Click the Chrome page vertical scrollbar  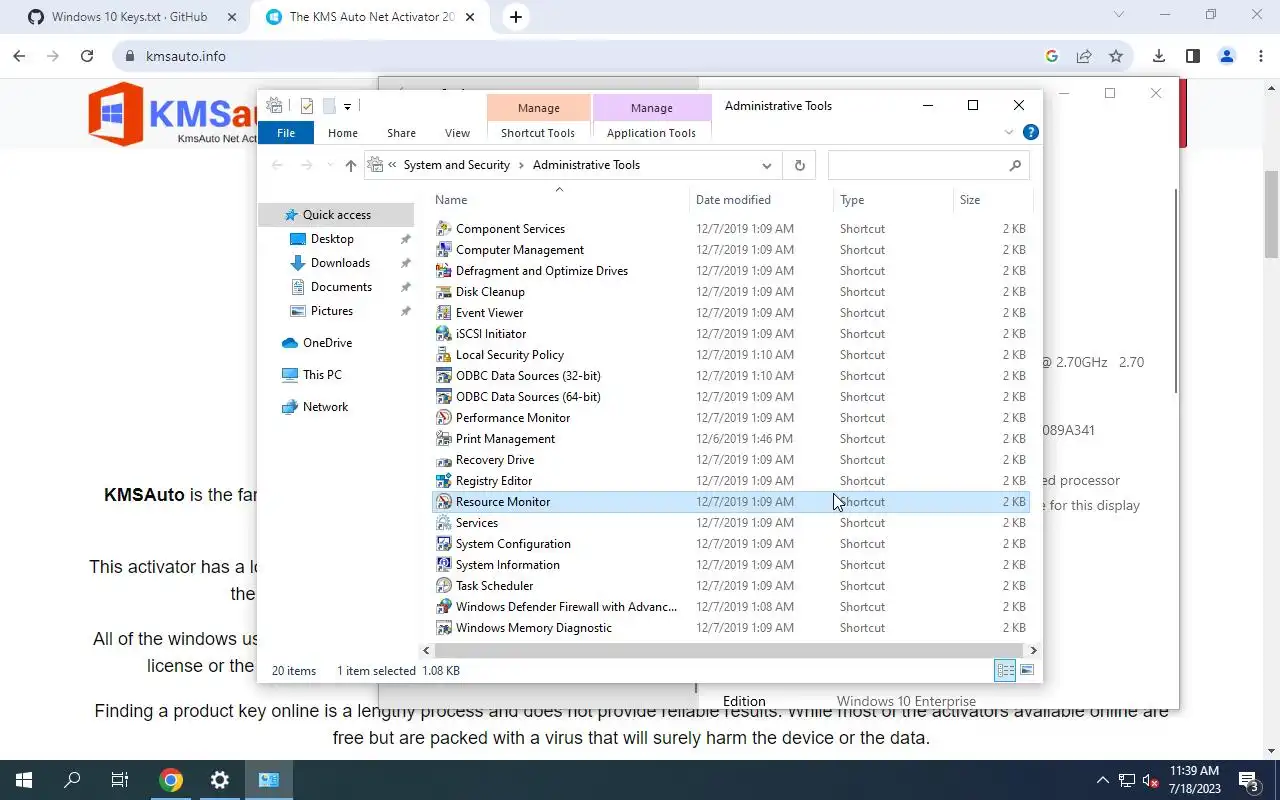(x=1272, y=215)
